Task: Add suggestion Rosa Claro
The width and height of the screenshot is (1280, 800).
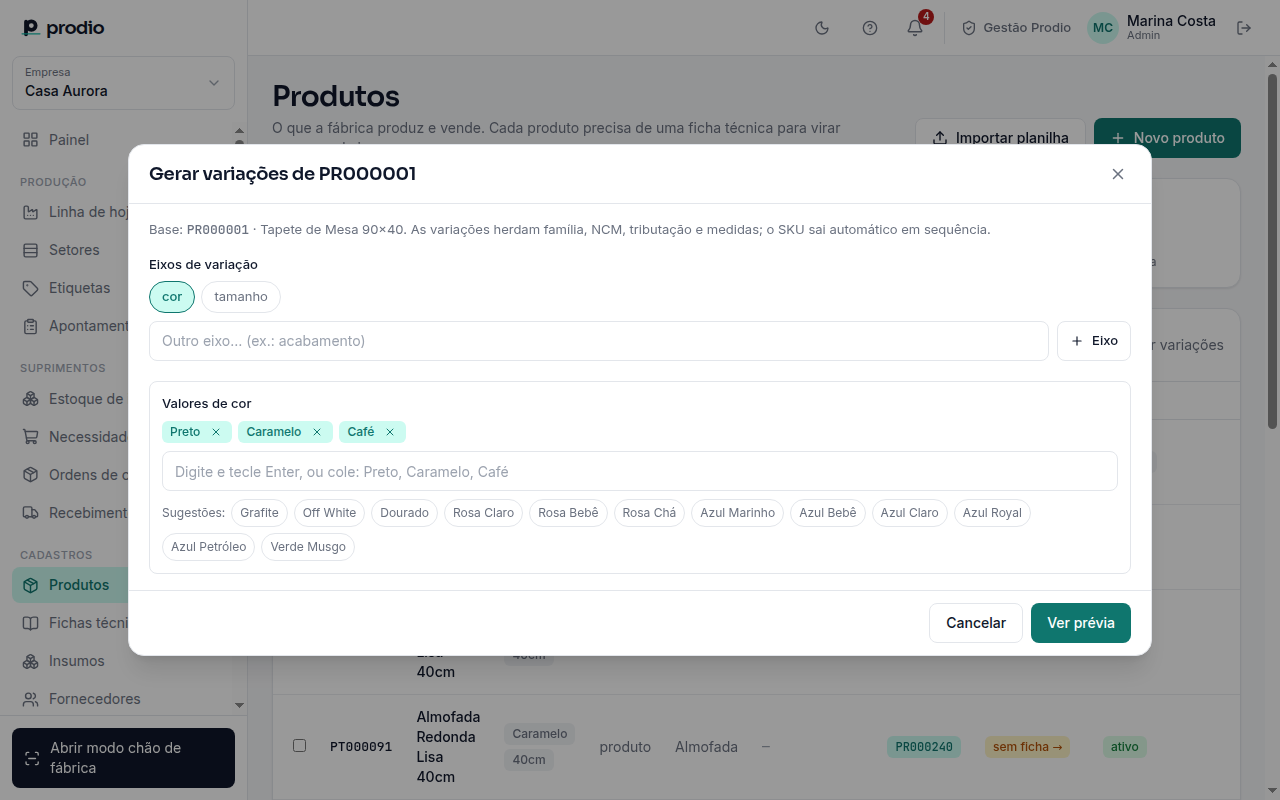Action: tap(483, 513)
